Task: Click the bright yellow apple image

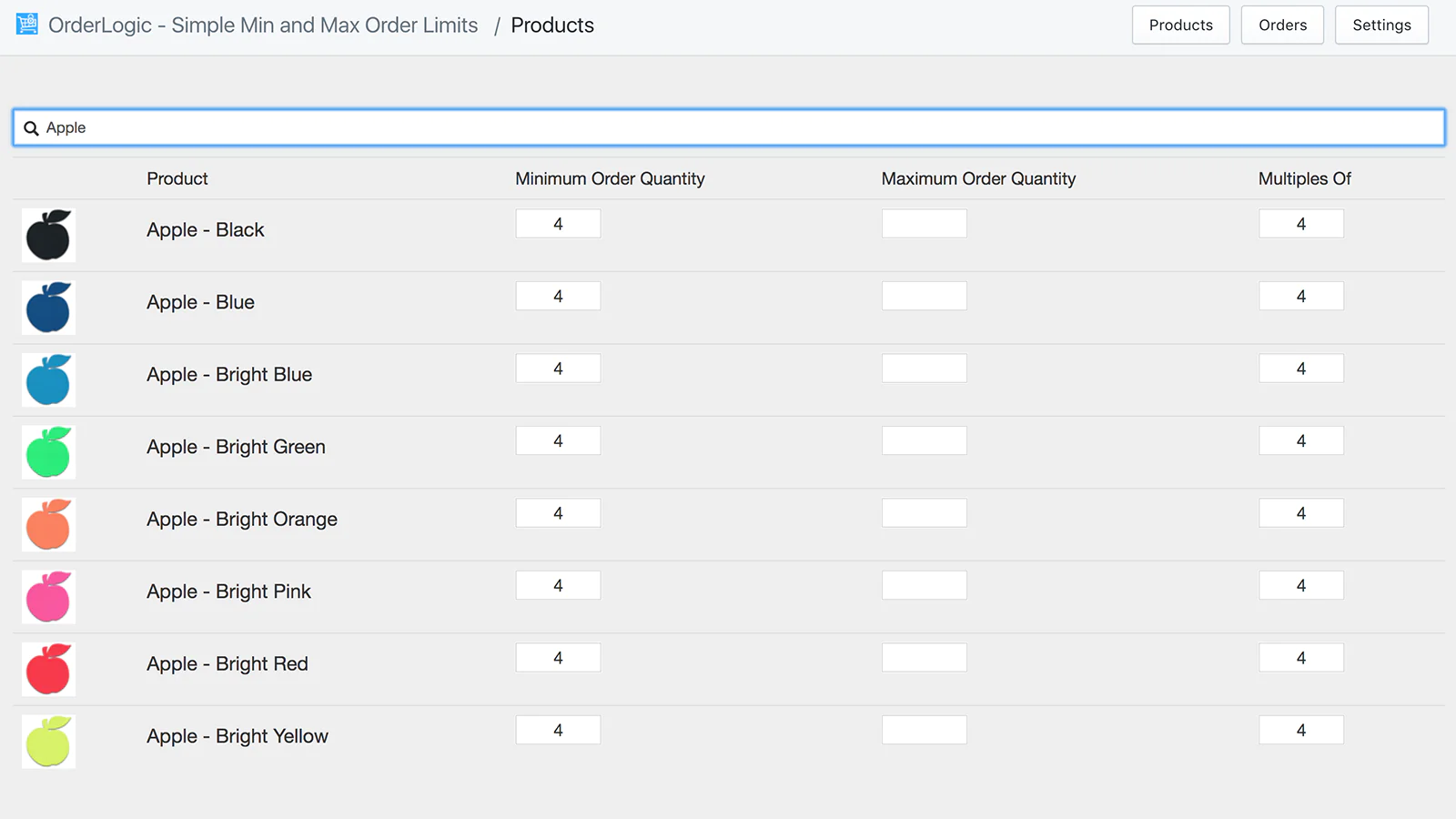Action: 48,742
